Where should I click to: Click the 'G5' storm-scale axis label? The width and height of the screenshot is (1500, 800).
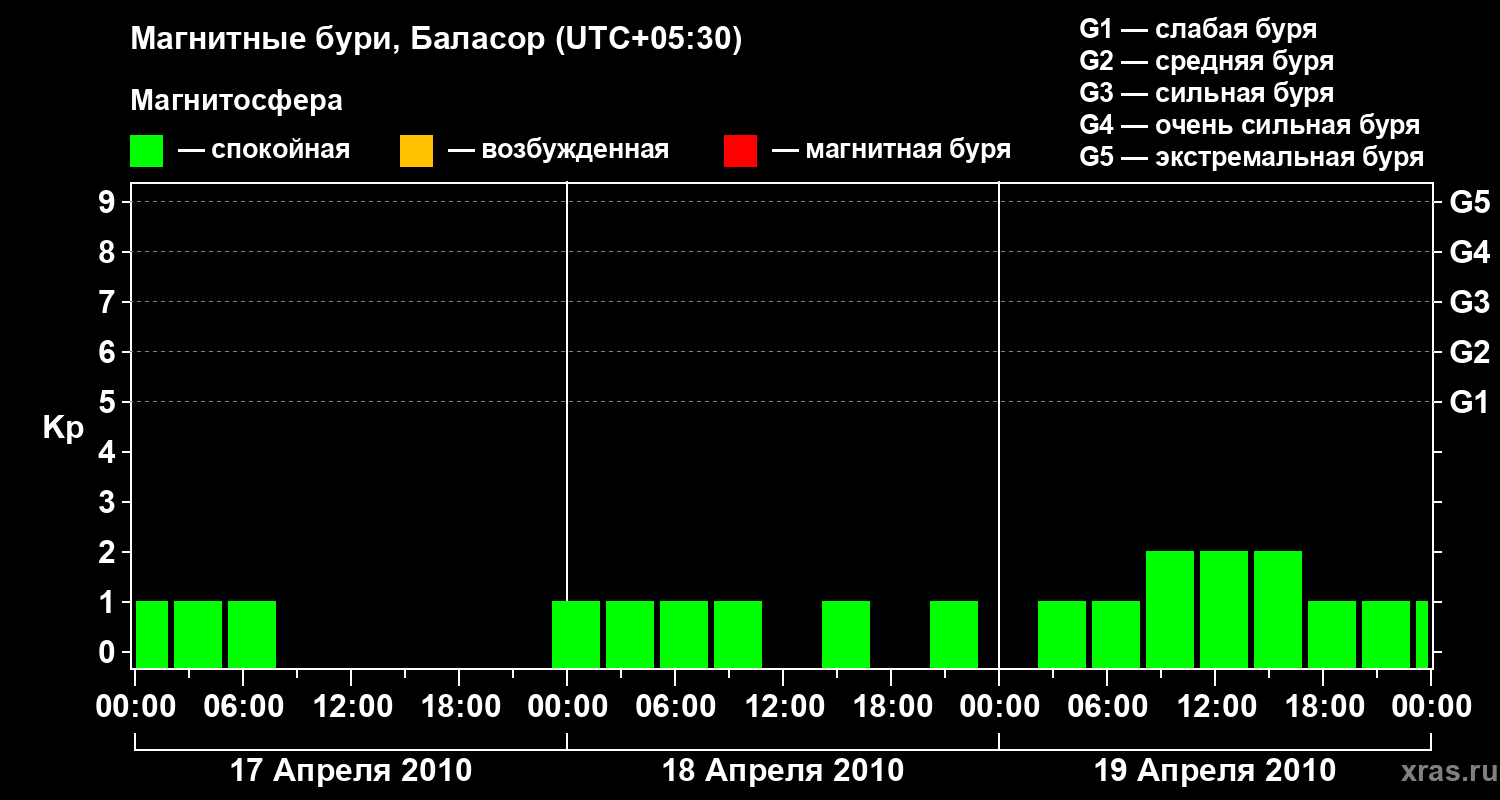(x=1469, y=202)
